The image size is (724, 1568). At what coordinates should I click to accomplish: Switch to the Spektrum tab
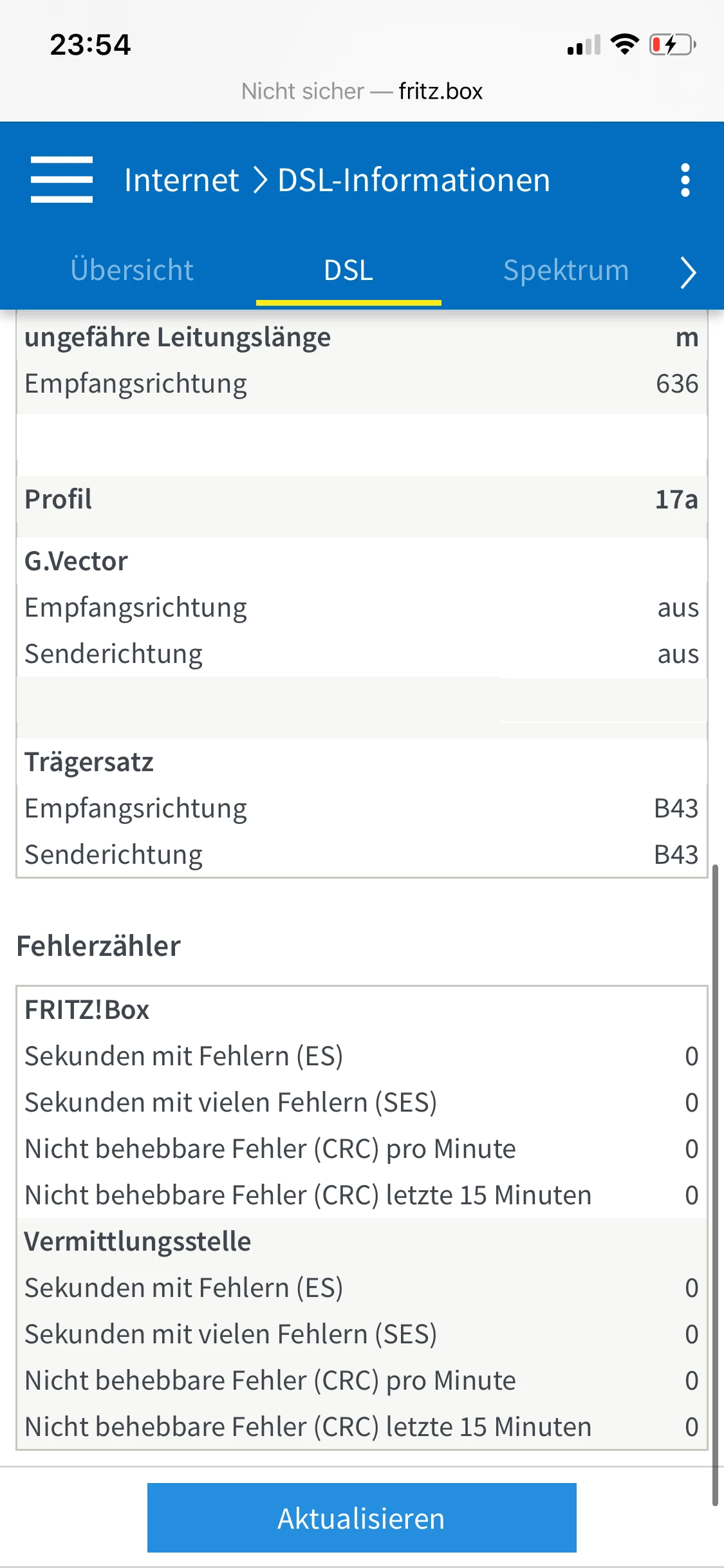(566, 270)
